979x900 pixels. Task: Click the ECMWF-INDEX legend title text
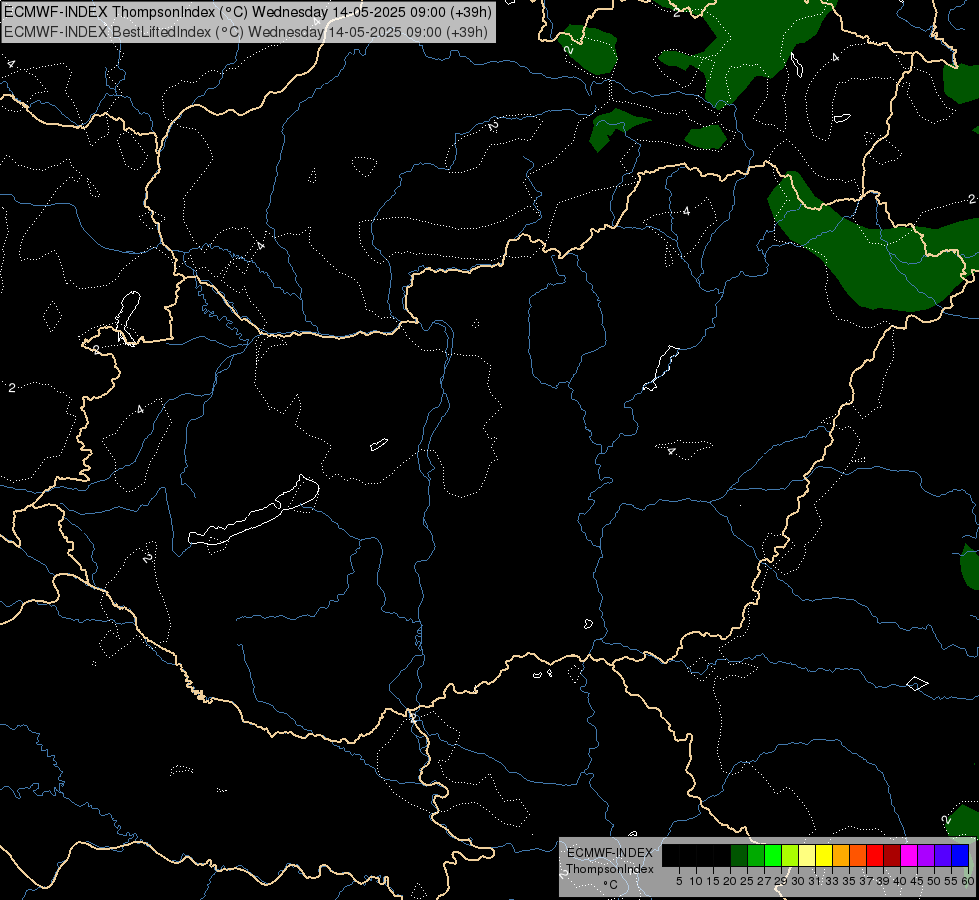point(610,853)
